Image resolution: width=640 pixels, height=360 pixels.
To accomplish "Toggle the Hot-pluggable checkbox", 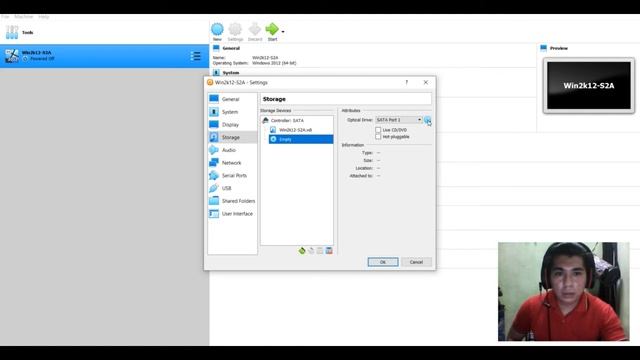I will tap(378, 137).
